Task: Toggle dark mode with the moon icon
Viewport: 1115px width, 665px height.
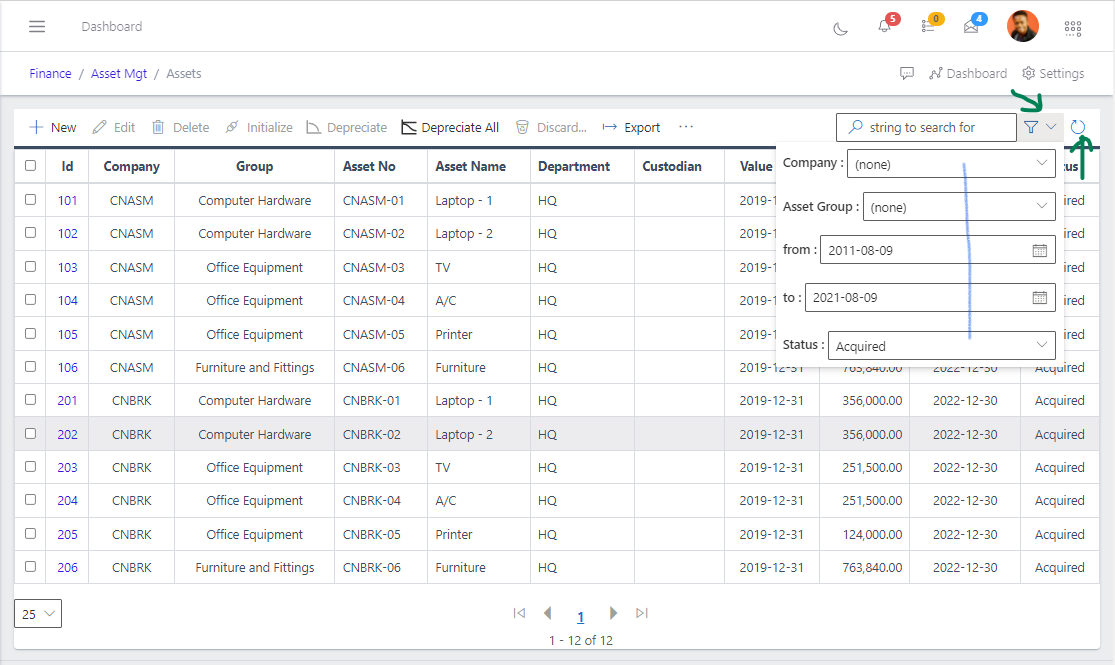Action: [x=840, y=27]
